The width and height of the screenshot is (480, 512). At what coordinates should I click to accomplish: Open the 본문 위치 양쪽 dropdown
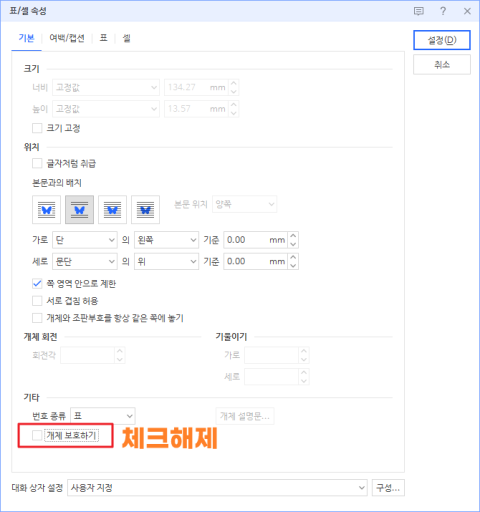coord(244,204)
